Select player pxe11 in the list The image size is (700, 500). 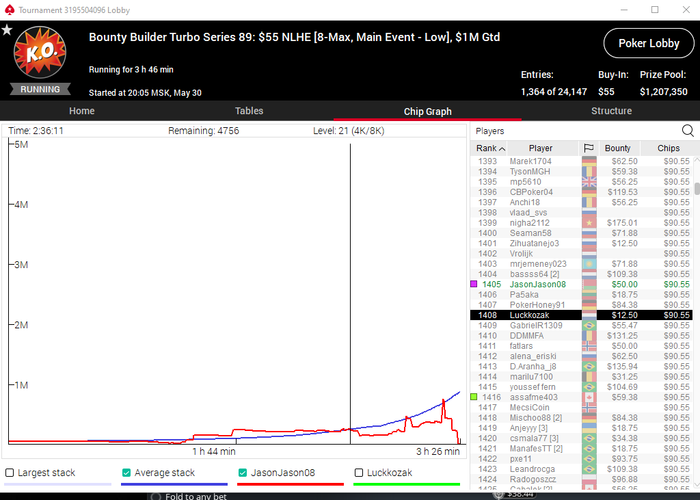pyautogui.click(x=581, y=459)
